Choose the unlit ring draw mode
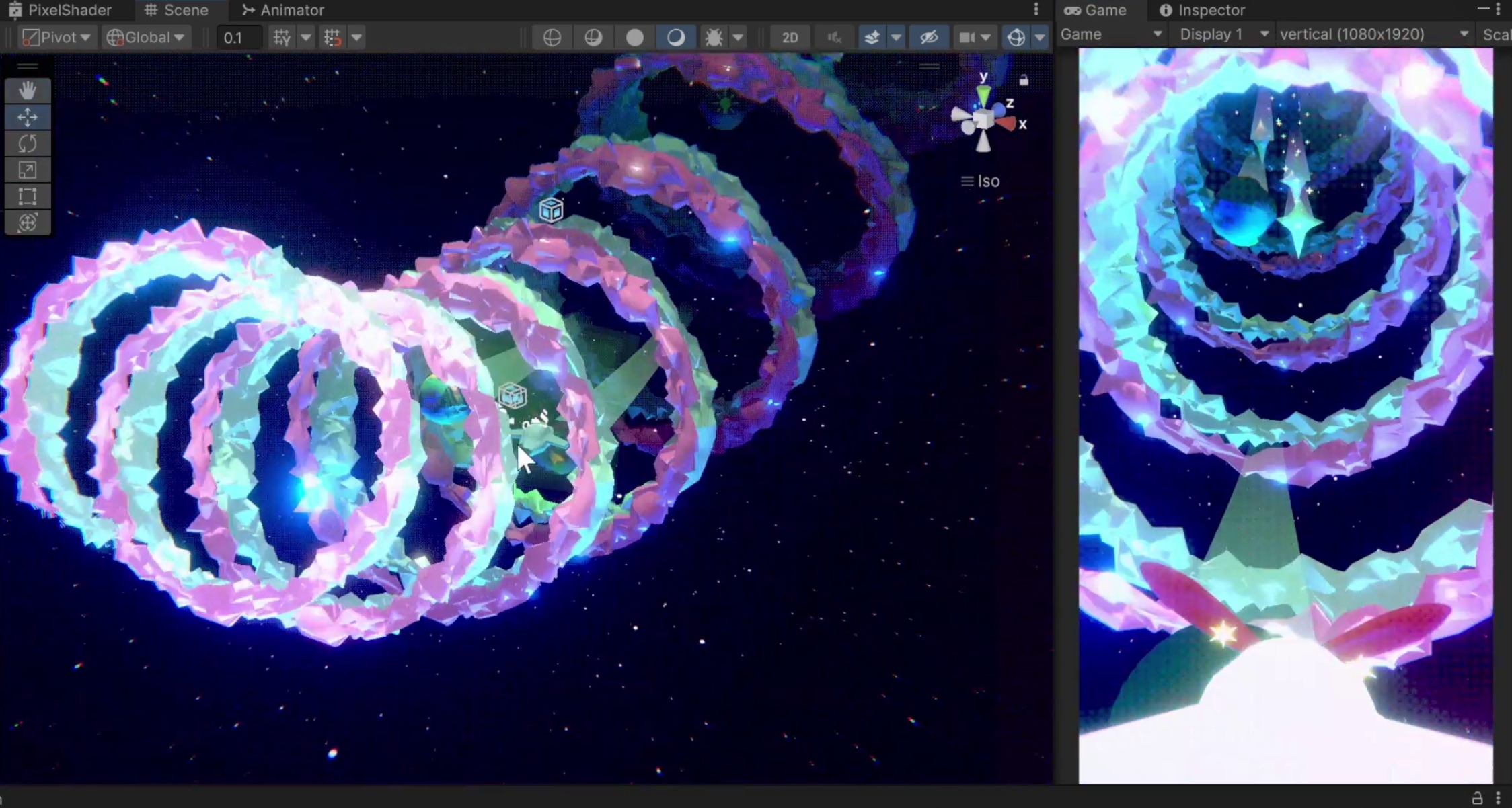Screen dimensions: 1512x808 coord(675,37)
